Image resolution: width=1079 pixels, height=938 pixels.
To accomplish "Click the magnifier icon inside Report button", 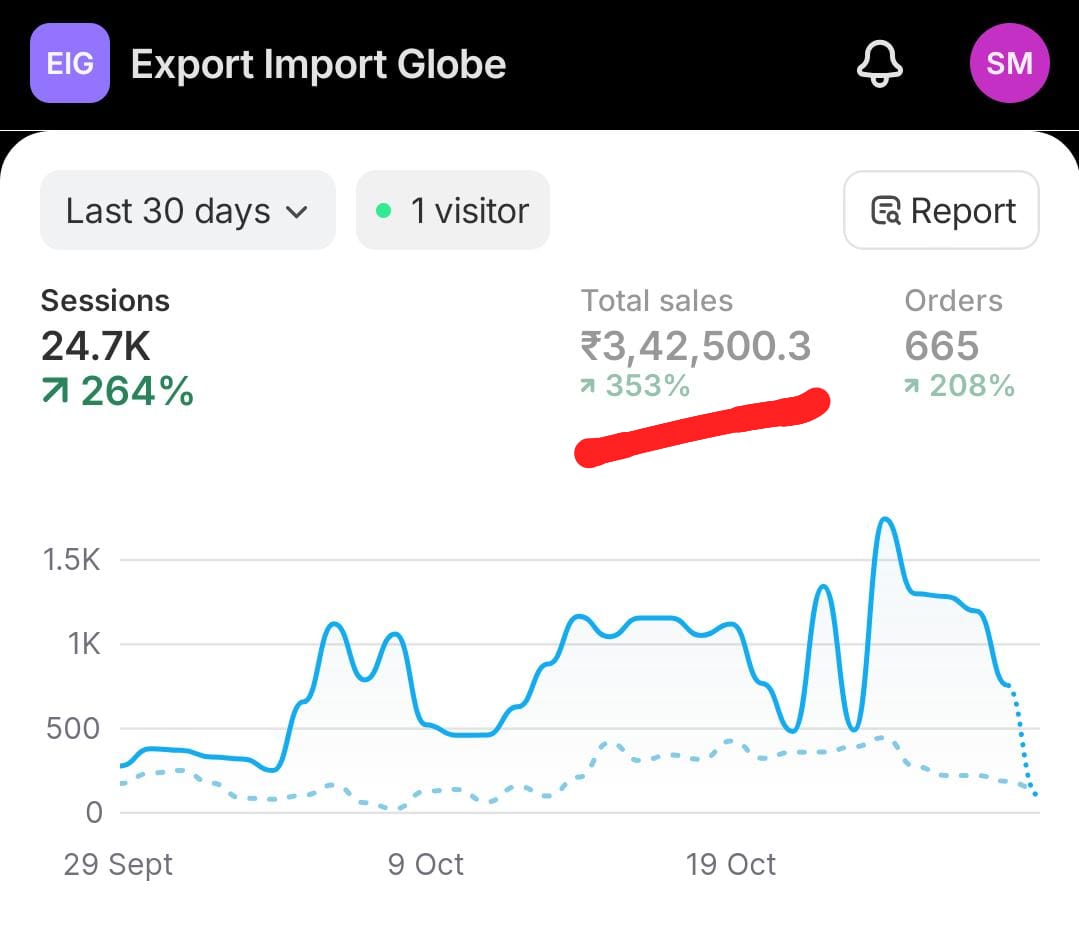I will click(885, 211).
